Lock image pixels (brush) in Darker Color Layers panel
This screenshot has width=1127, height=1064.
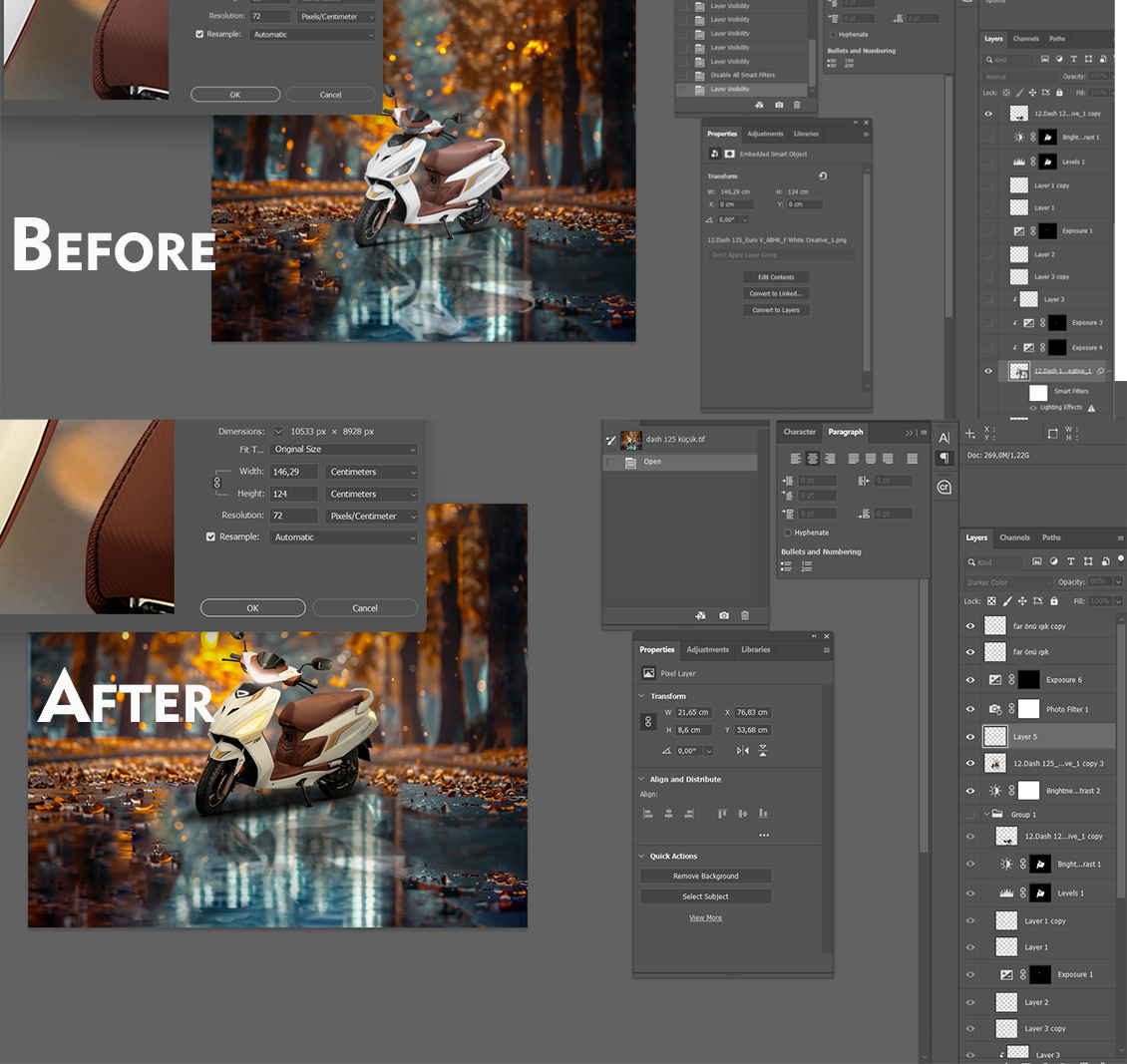pyautogui.click(x=1007, y=600)
